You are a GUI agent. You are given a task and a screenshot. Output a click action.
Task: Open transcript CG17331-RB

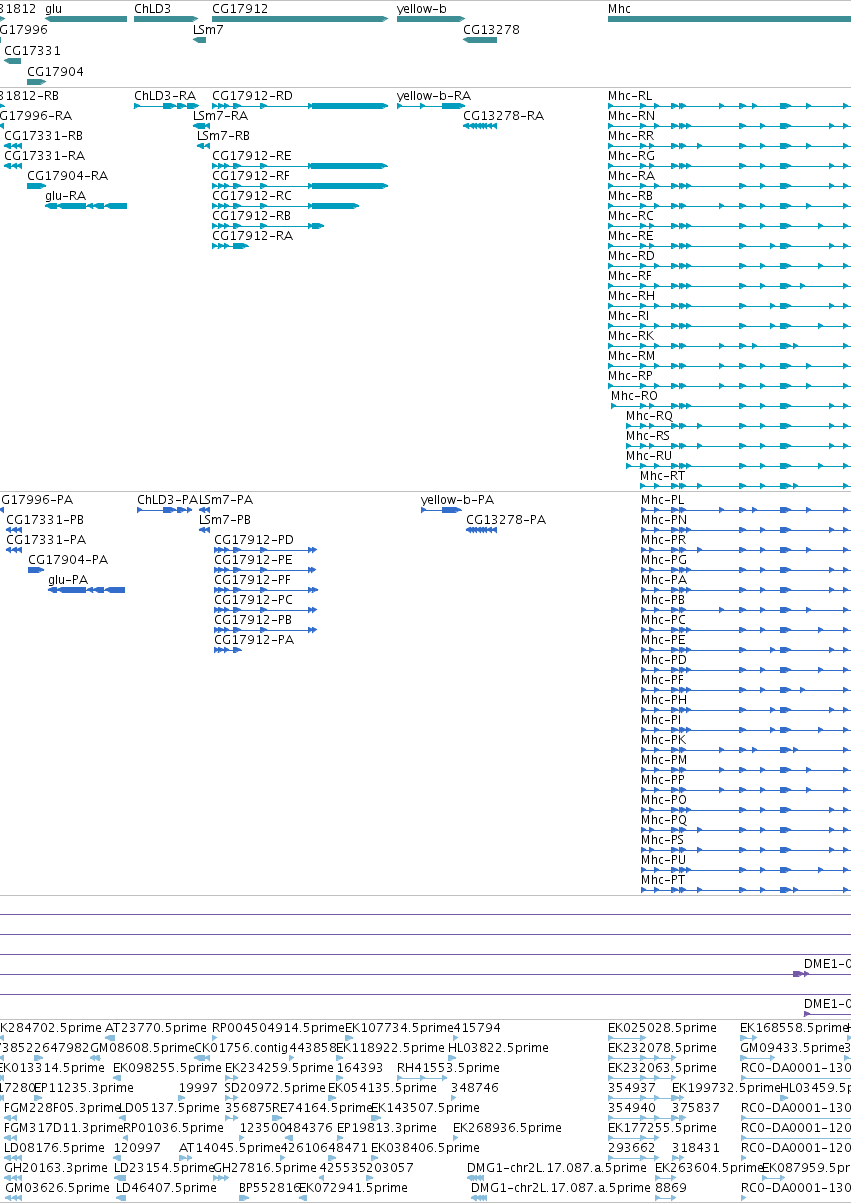[44, 136]
